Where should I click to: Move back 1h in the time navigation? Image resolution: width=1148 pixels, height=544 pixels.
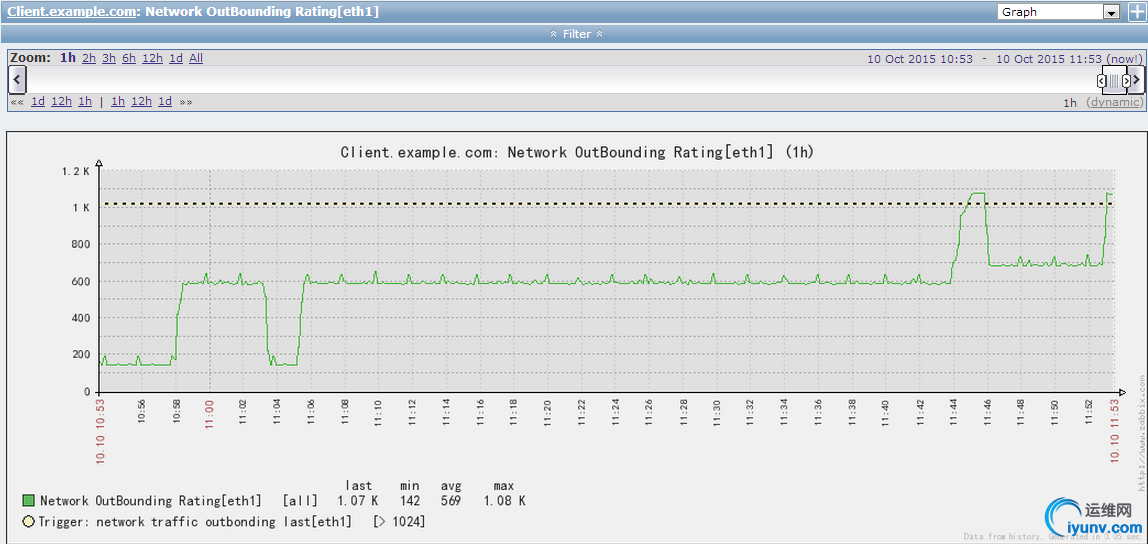click(85, 102)
